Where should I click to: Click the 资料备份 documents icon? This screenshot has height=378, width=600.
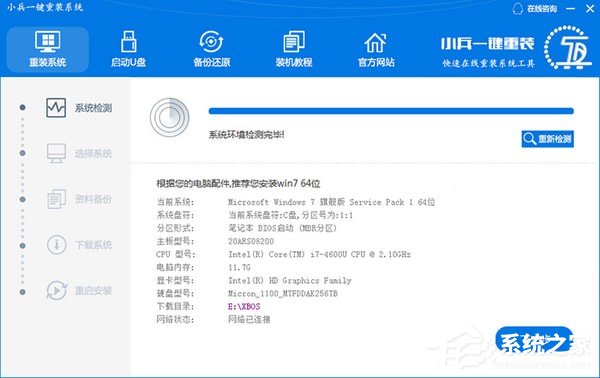coord(57,199)
